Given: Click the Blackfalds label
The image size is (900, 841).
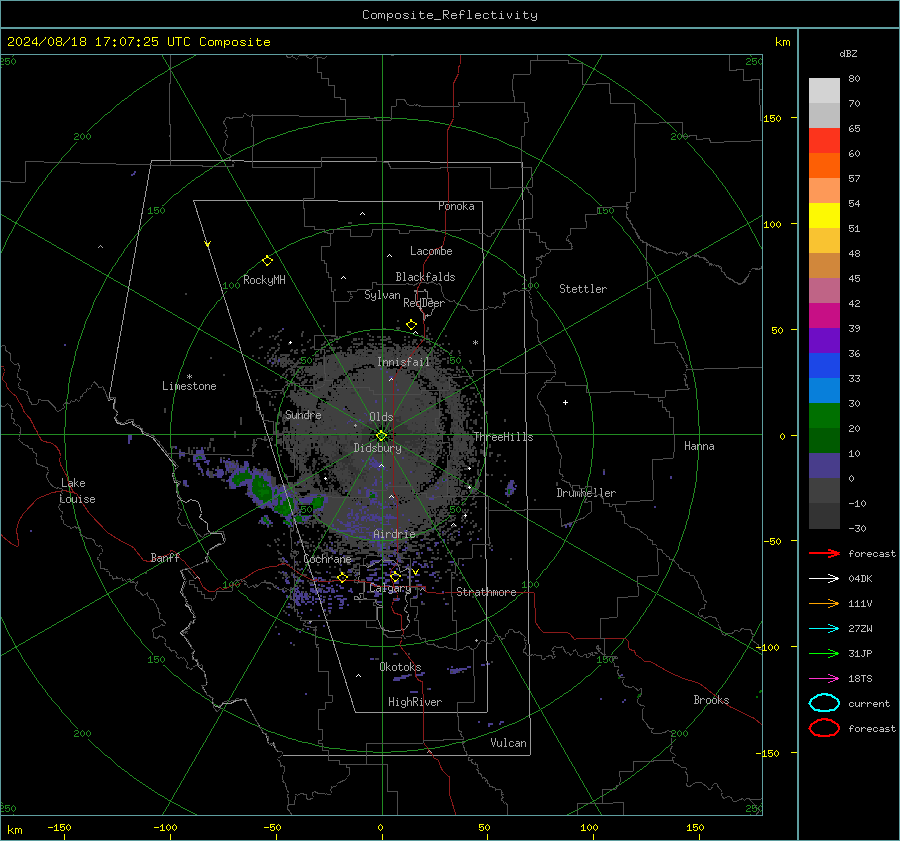Looking at the screenshot, I should 425,277.
